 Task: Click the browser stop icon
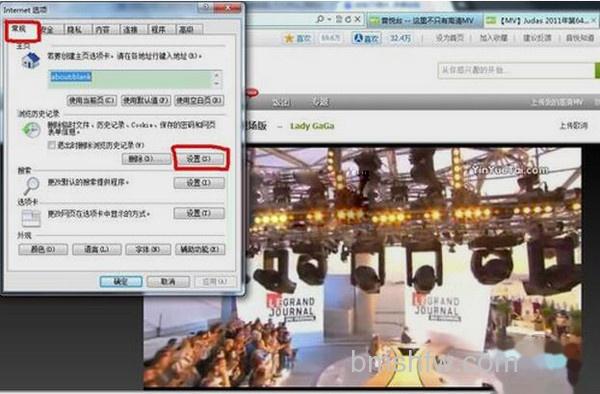(x=357, y=19)
